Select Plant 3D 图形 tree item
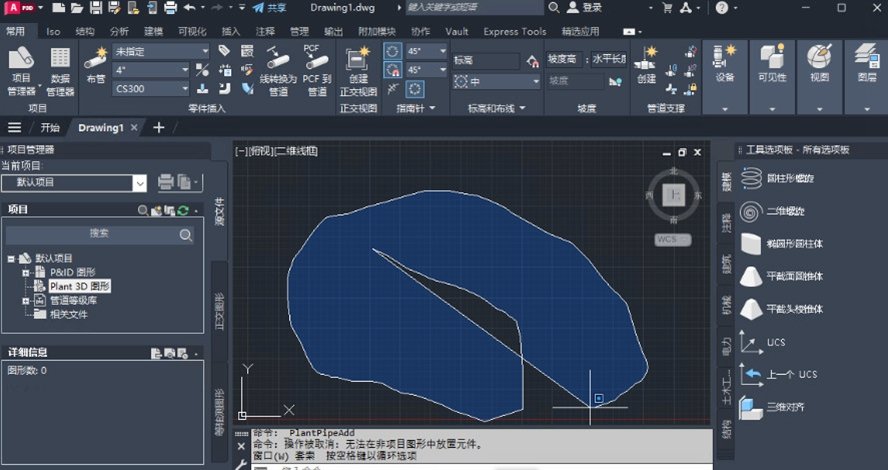888x470 pixels. (80, 287)
